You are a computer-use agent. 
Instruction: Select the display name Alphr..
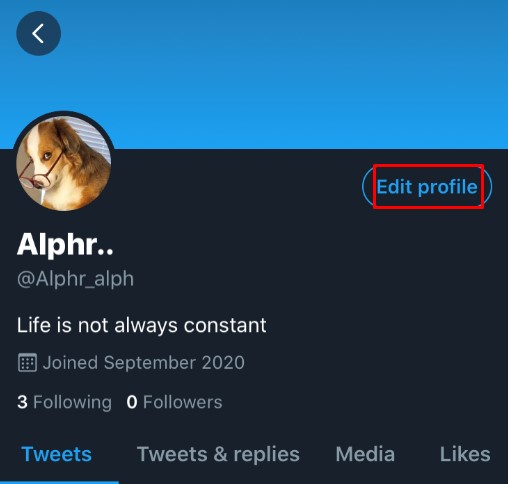coord(65,245)
